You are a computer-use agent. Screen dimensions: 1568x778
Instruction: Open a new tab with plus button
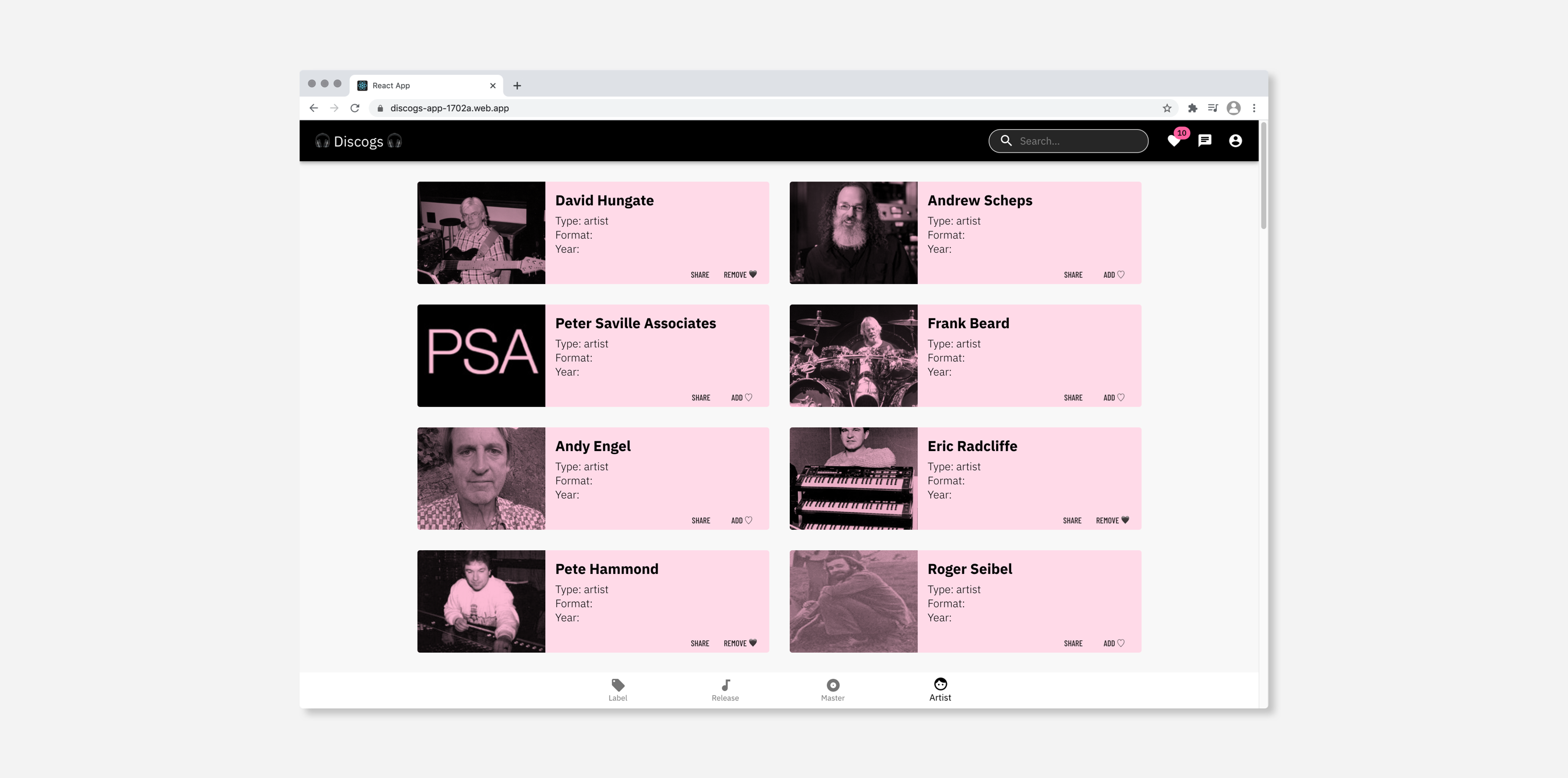(x=517, y=86)
